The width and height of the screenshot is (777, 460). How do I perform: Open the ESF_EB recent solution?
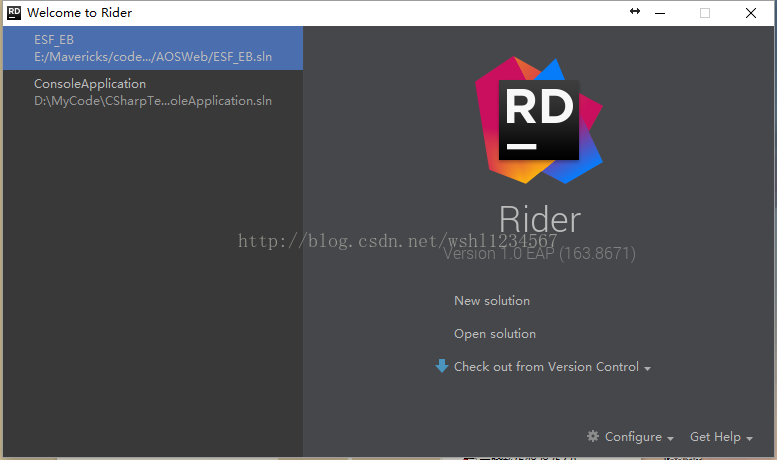coord(153,48)
